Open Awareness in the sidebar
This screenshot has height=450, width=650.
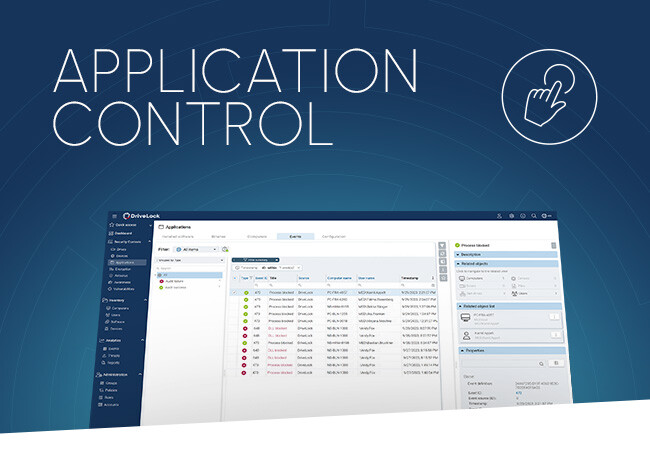coord(119,282)
